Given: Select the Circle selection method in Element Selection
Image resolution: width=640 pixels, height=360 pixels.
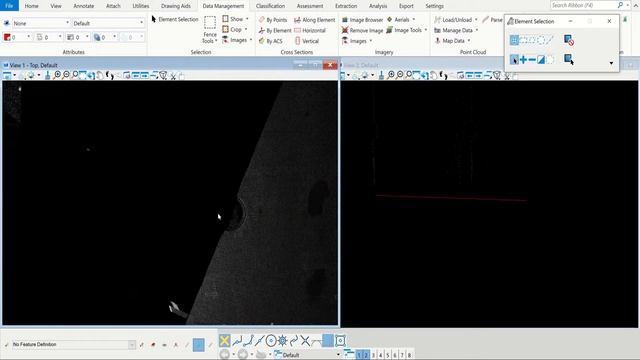Looking at the screenshot, I should [x=541, y=40].
